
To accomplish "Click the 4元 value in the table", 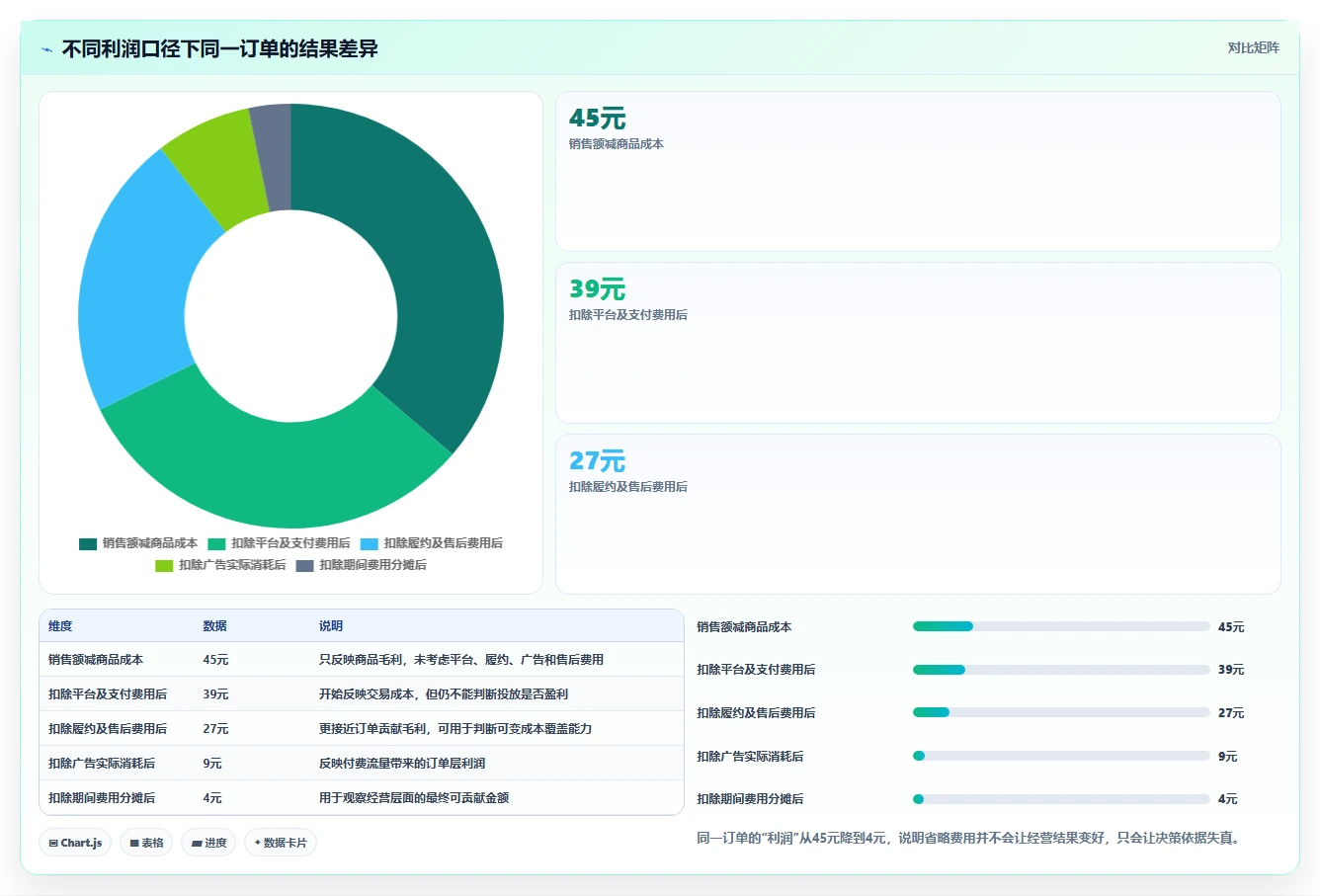I will [x=212, y=798].
